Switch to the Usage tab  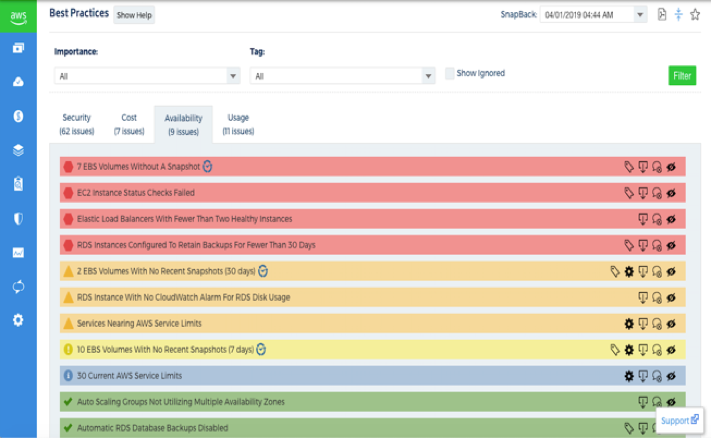point(238,124)
